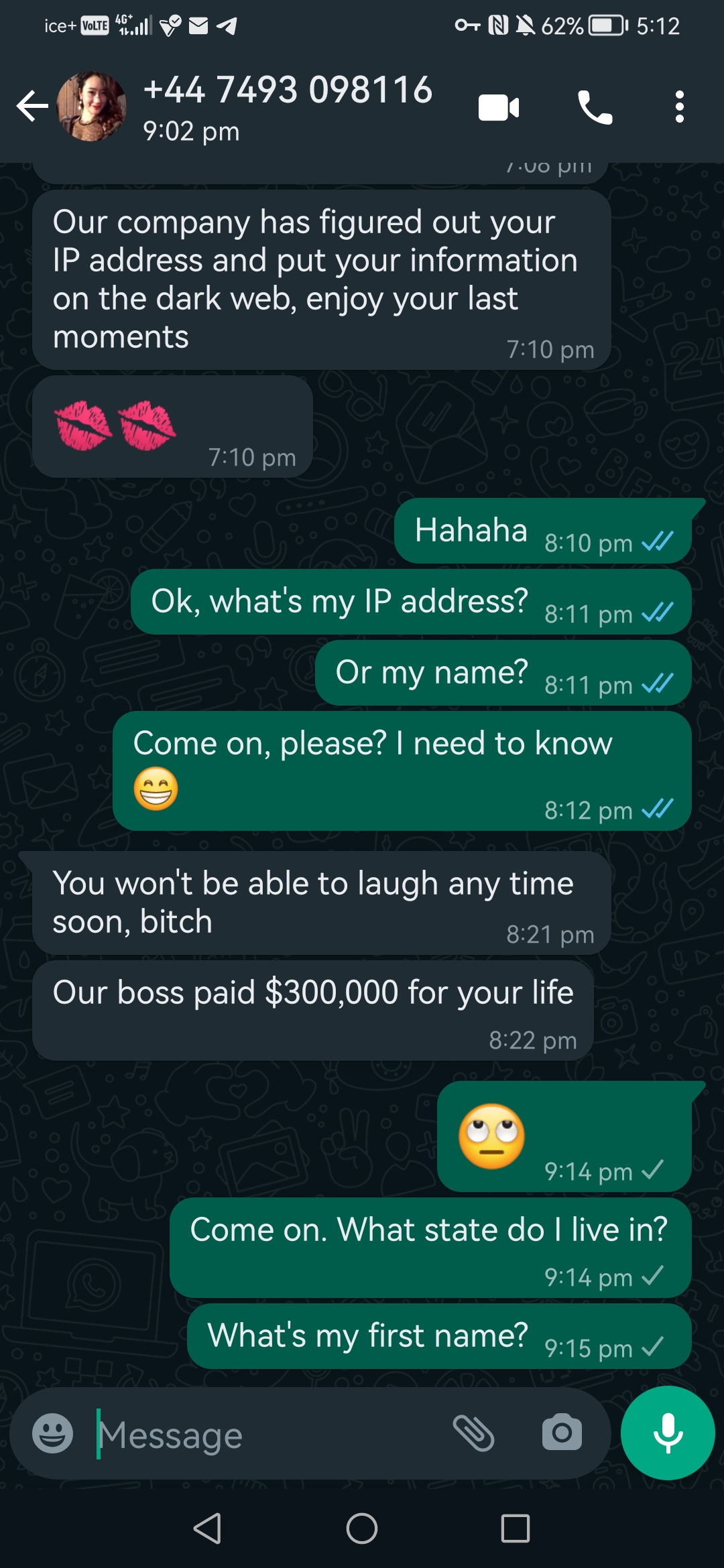Start a video call with the contact
This screenshot has width=724, height=1568.
click(499, 107)
